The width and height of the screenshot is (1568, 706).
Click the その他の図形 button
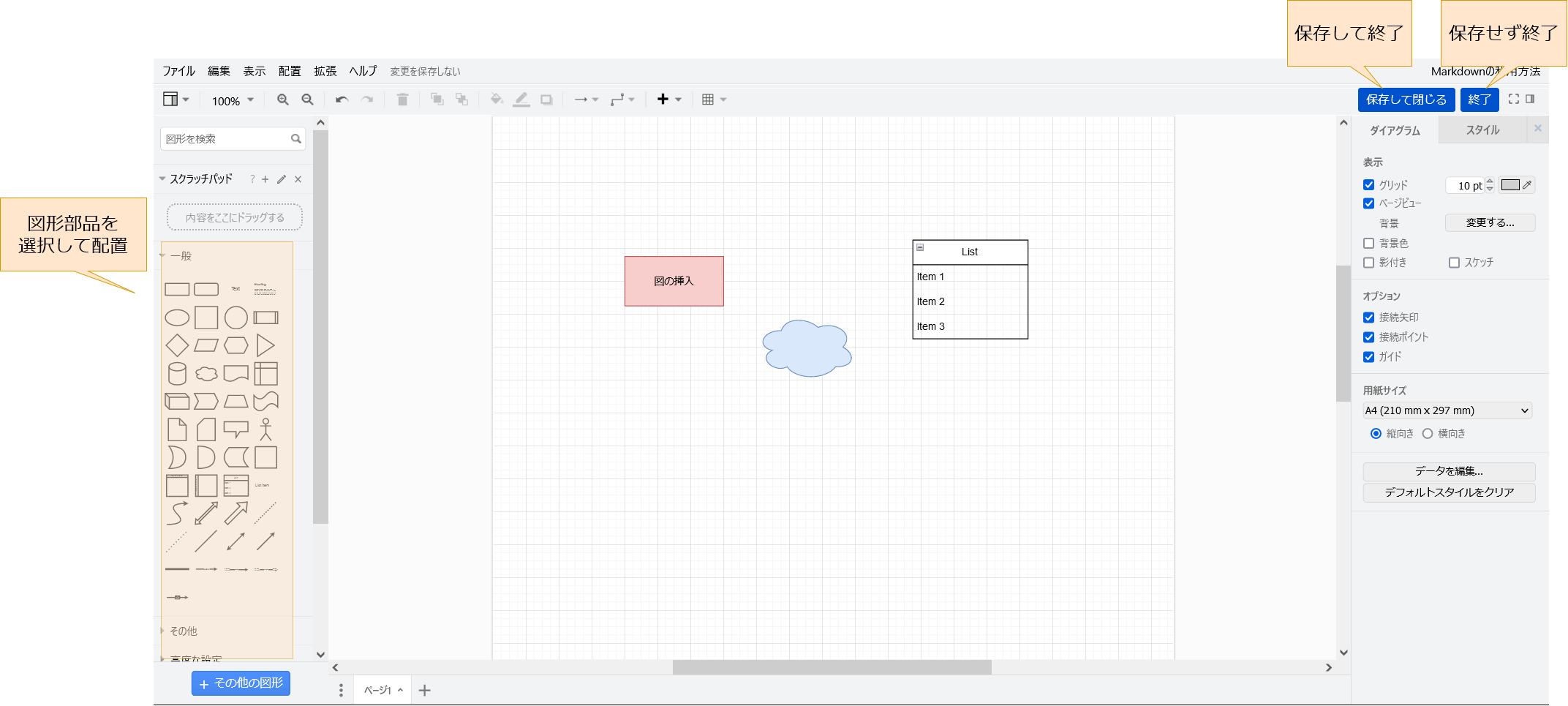241,683
